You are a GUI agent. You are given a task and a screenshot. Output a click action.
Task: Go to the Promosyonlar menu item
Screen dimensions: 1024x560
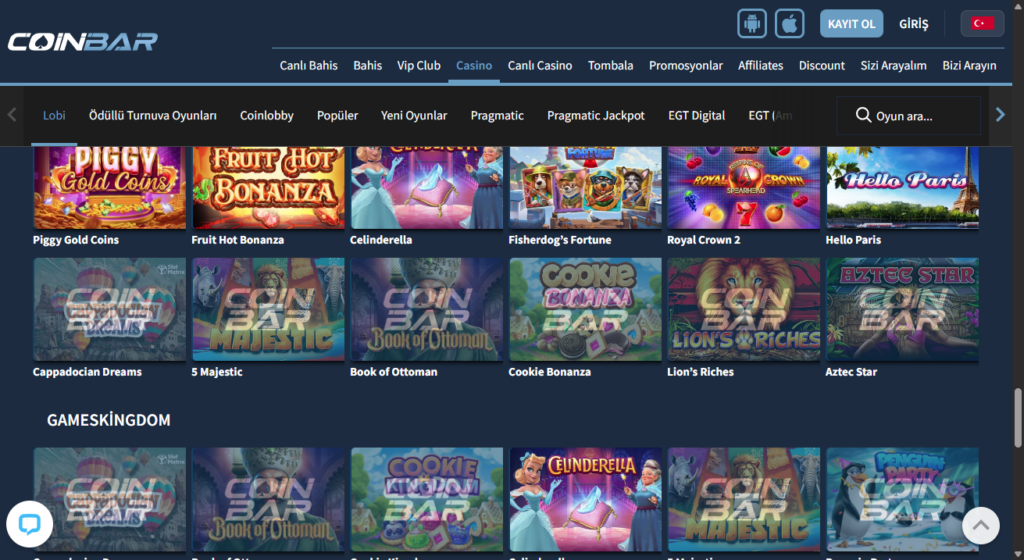(685, 65)
